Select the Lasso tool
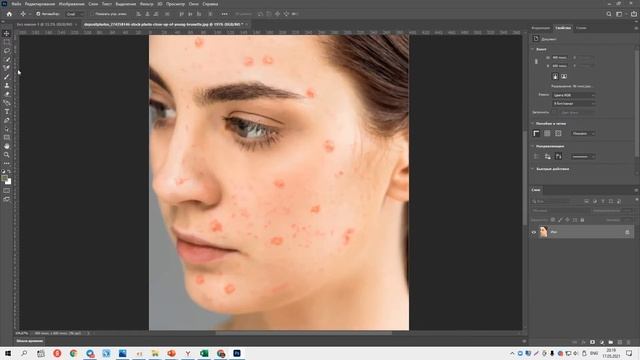 [x=7, y=51]
